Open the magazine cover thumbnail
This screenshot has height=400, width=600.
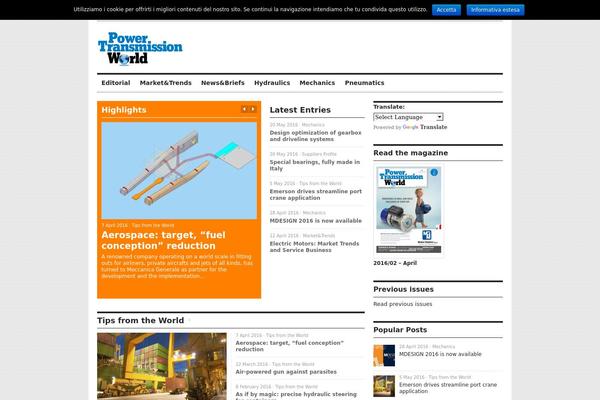pos(408,210)
